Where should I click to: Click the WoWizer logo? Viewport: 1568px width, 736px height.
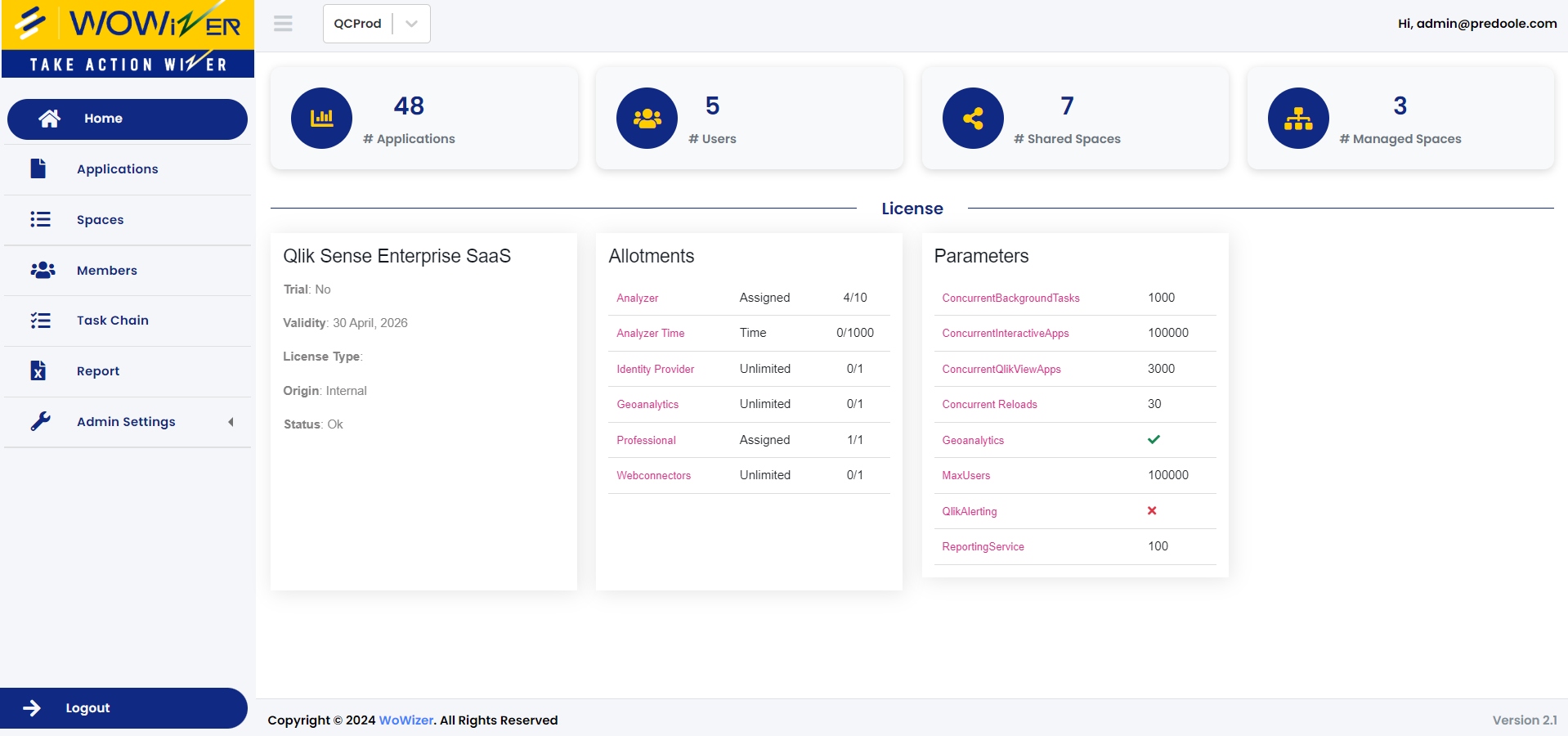(128, 39)
